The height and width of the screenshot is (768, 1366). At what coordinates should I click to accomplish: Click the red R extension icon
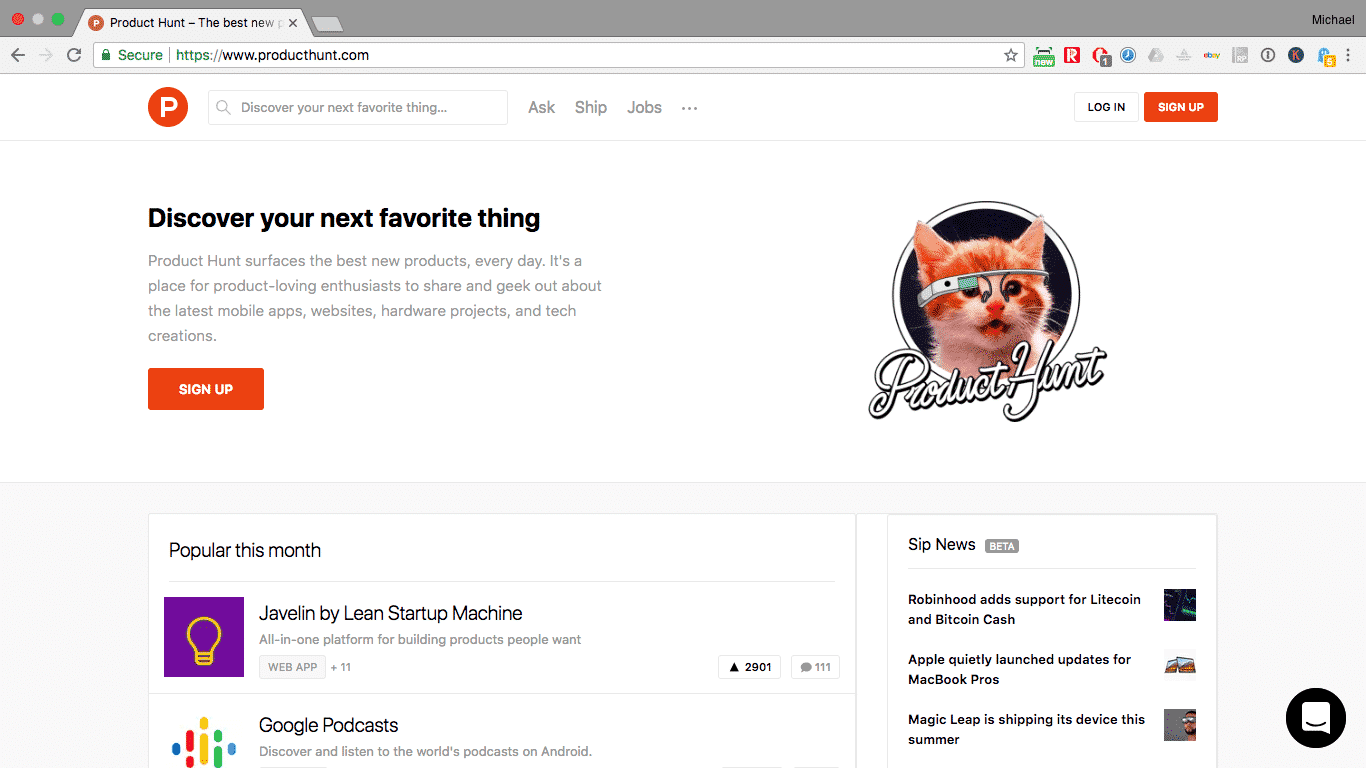[1072, 55]
